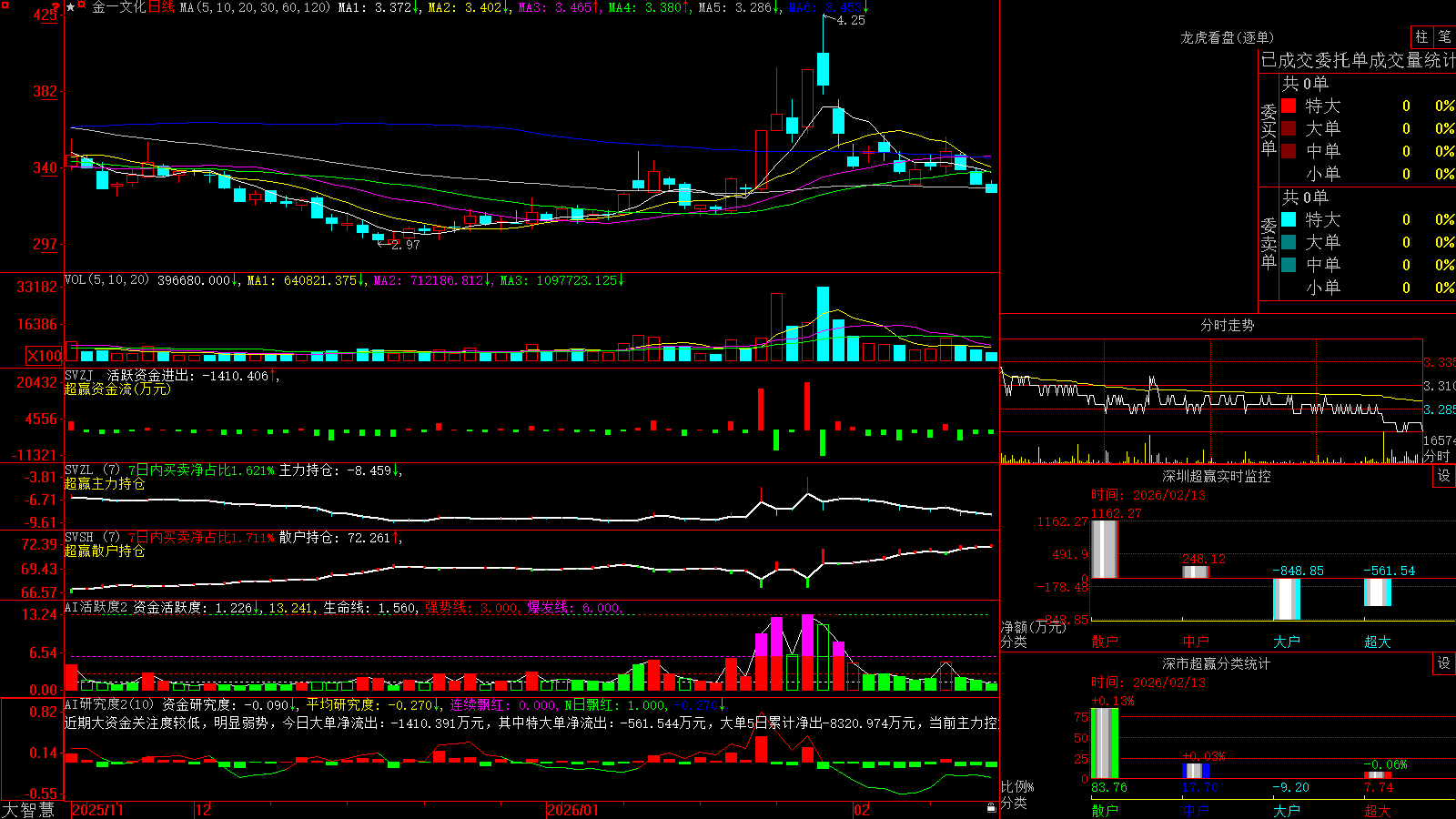The image size is (1456, 819).
Task: Click the 生命线: 1.560 label
Action: [370, 608]
